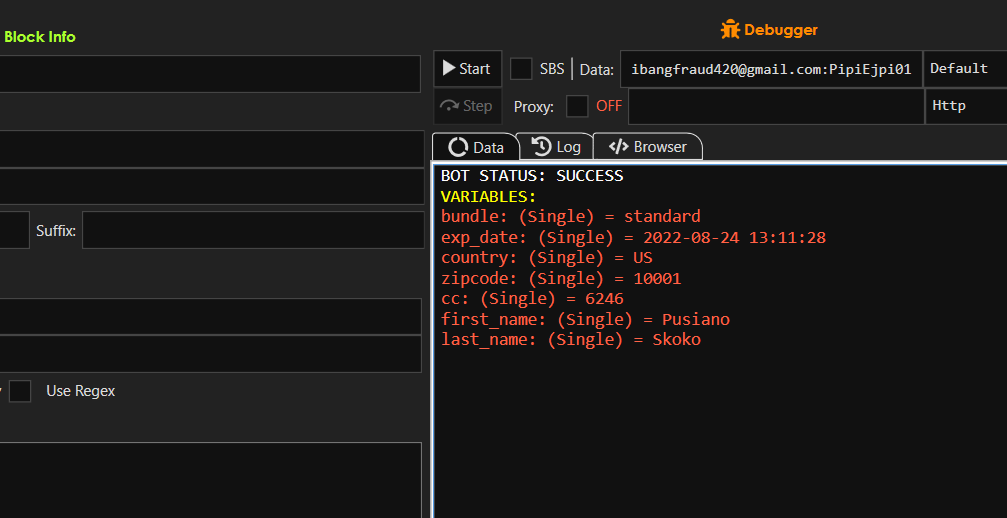Click input field directly under Block Info heading
The height and width of the screenshot is (518, 1007).
pos(209,74)
